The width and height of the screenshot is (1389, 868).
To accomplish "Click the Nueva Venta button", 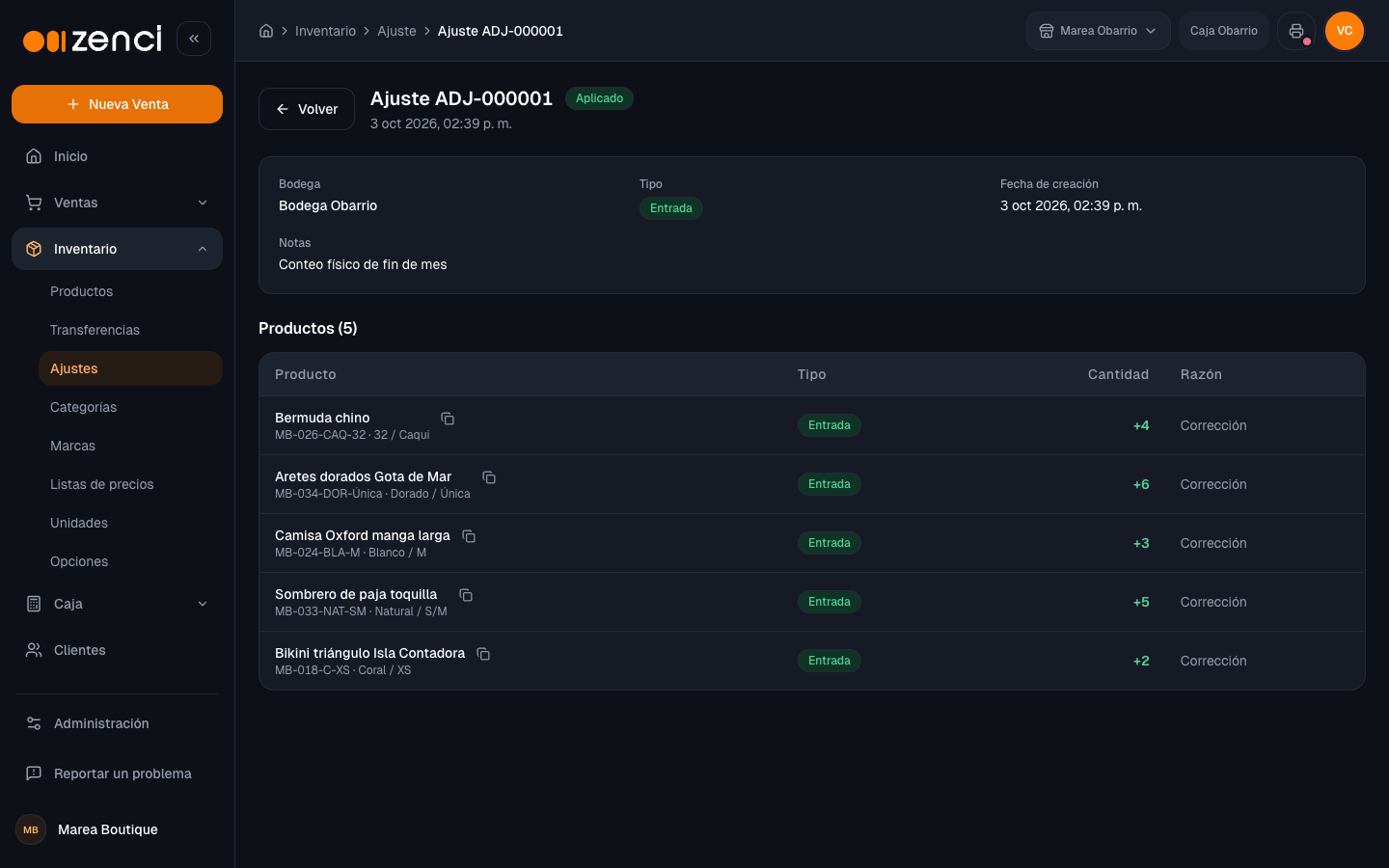I will tap(117, 104).
